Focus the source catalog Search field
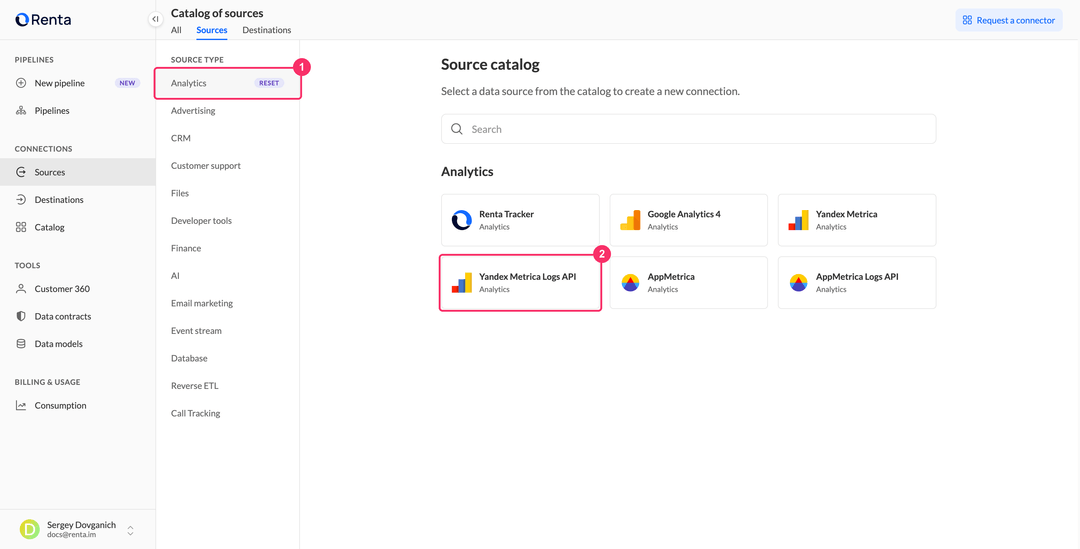 click(688, 129)
